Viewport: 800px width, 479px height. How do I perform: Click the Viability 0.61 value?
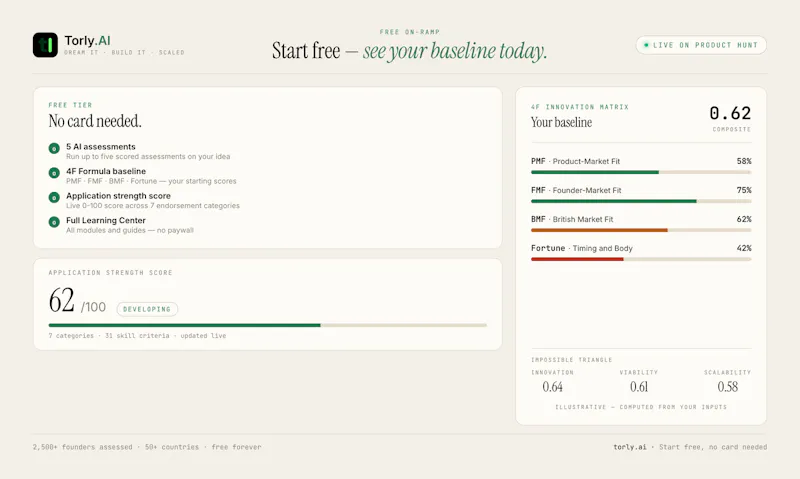(639, 387)
